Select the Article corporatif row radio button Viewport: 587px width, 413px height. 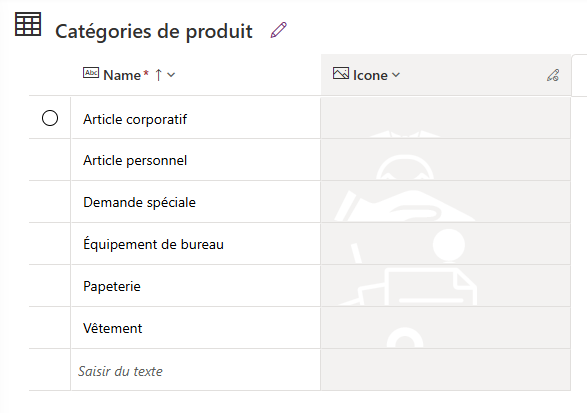(50, 118)
